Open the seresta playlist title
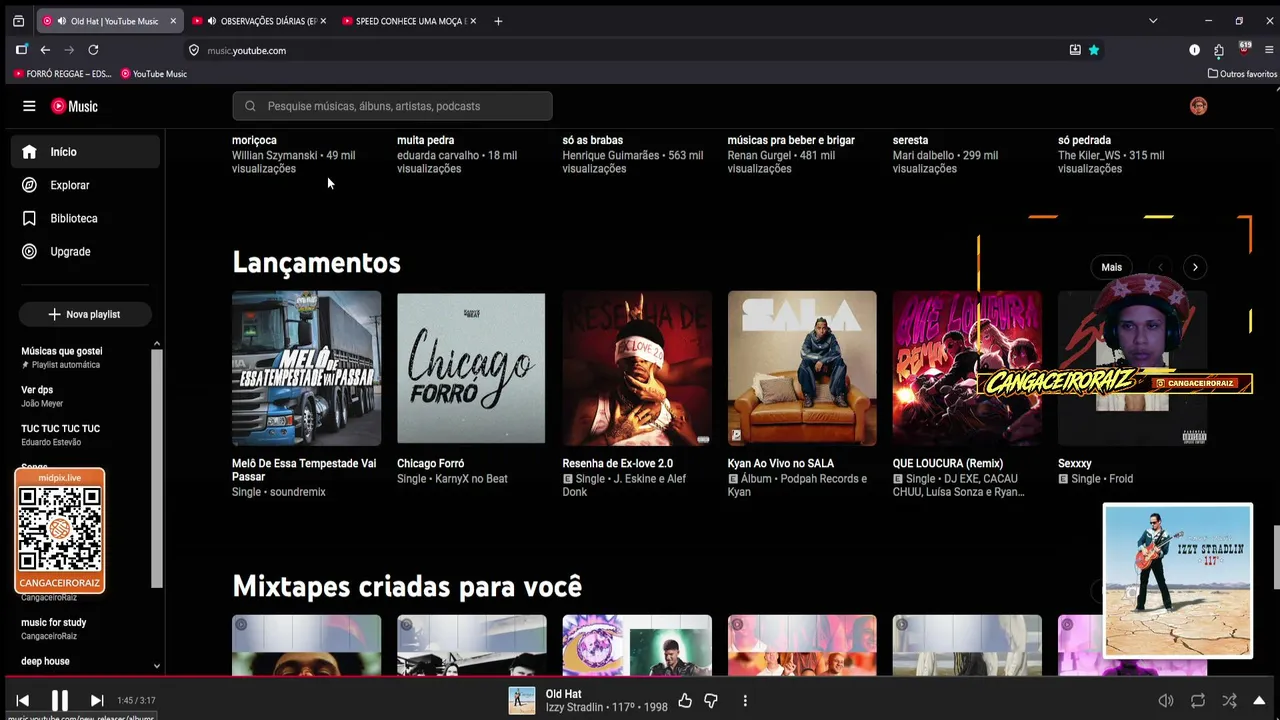 point(910,141)
